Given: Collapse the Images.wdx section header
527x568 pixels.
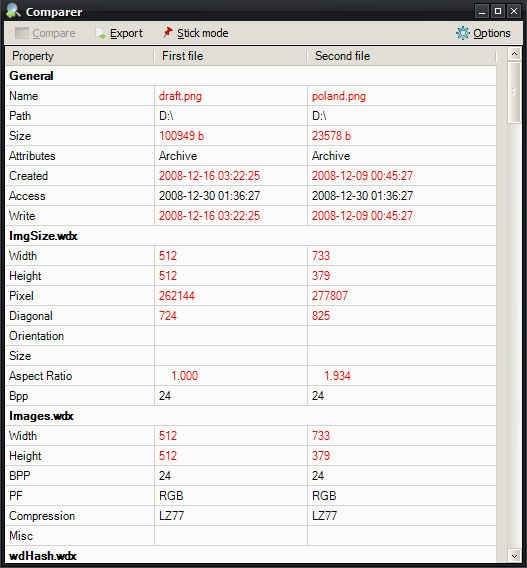Looking at the screenshot, I should tap(251, 416).
